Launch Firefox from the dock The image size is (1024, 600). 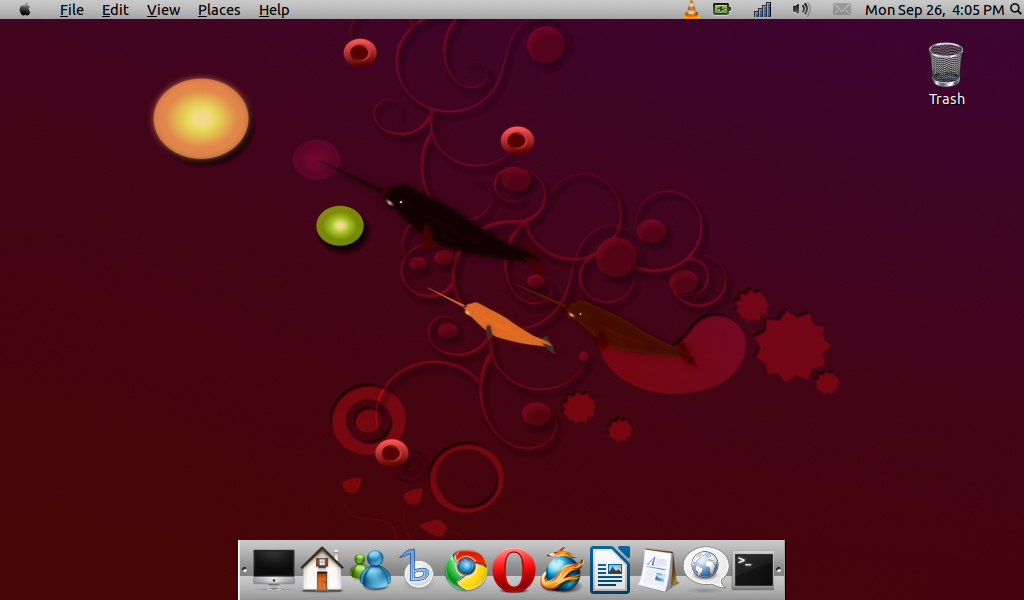pyautogui.click(x=562, y=570)
